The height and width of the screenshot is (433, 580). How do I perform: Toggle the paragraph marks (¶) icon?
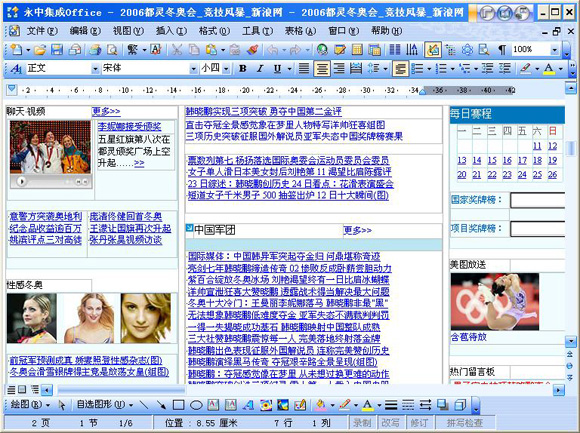[502, 49]
